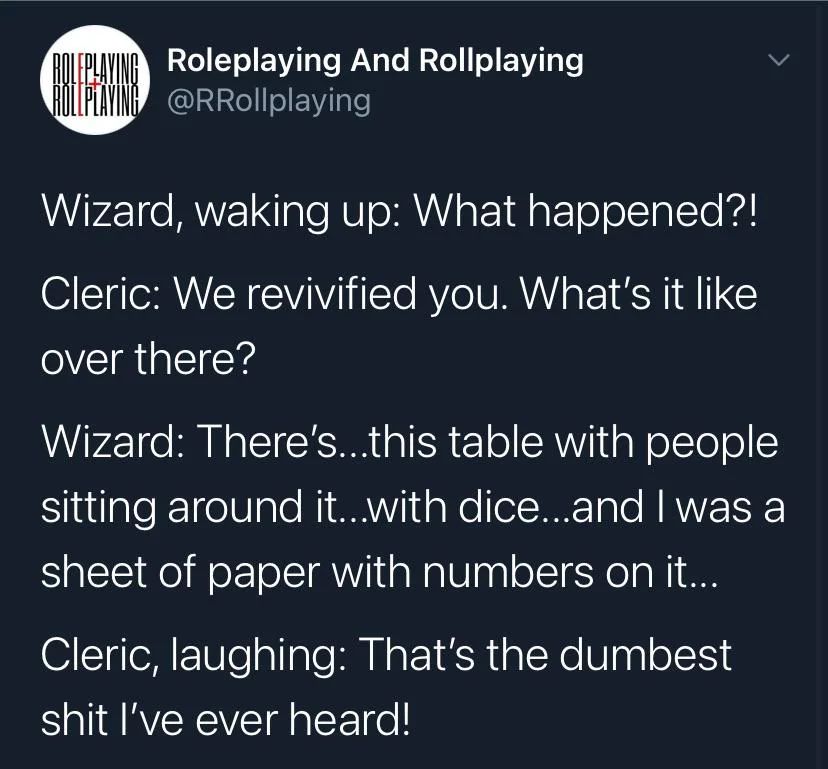Select the line 'Wizard, waking up: What happened?!'
Screen dimensions: 828x769
399,212
